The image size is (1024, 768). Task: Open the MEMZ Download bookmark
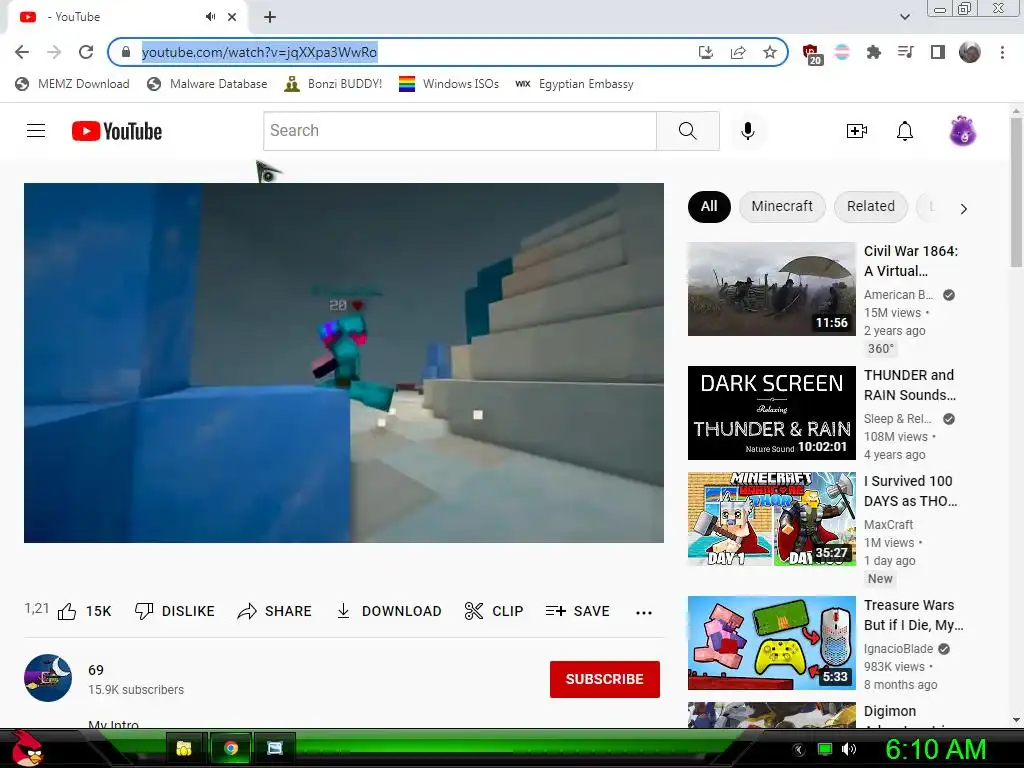click(72, 84)
